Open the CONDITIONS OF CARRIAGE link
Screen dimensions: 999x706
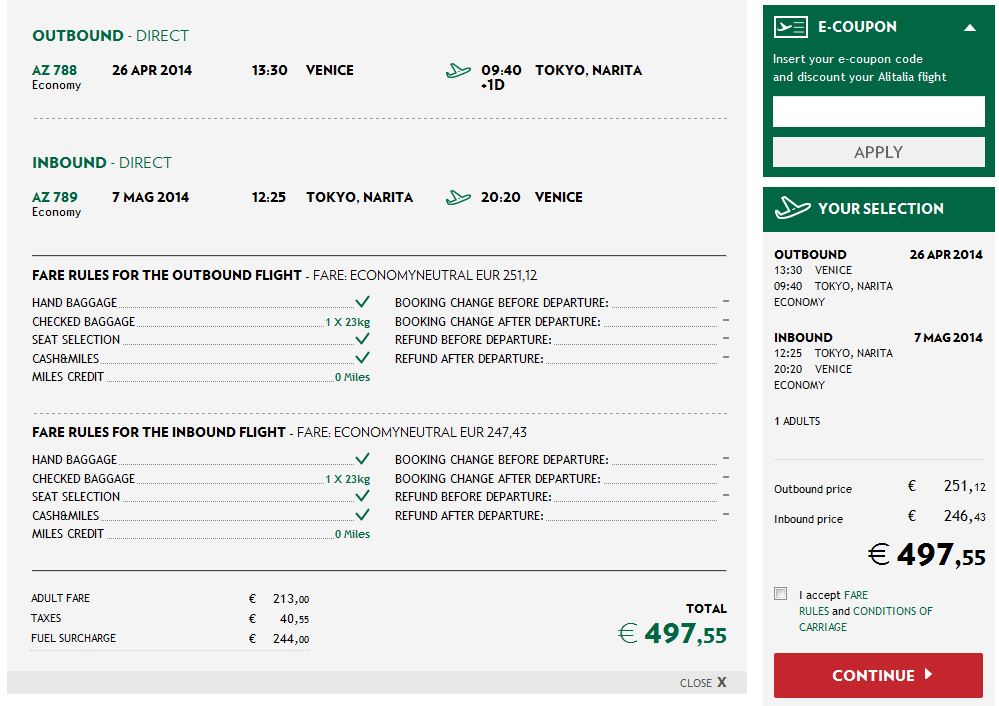coord(866,619)
